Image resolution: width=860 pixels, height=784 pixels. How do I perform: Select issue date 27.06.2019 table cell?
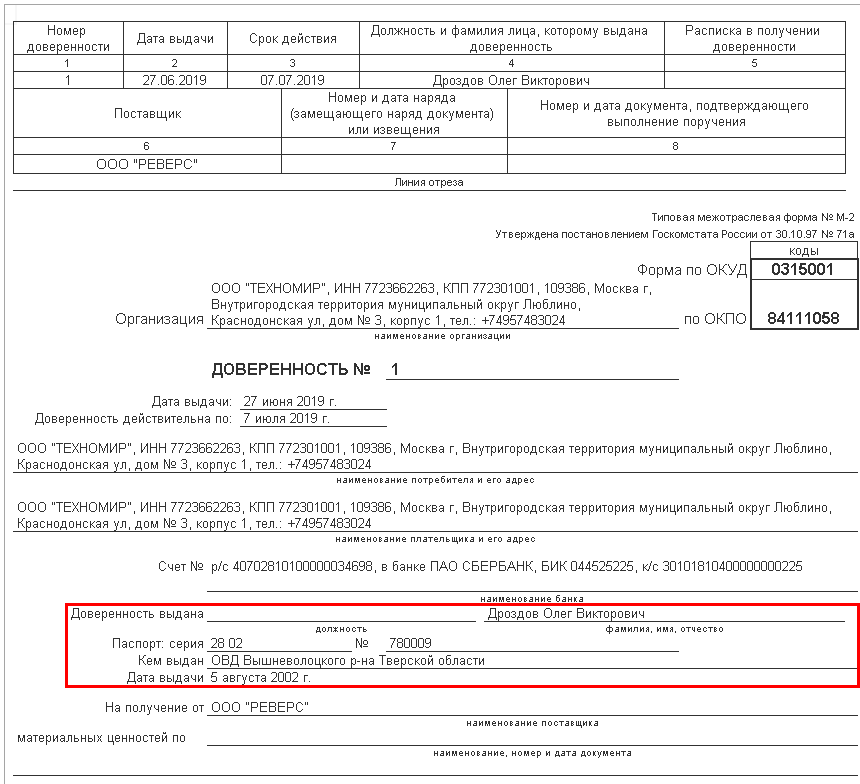point(175,80)
